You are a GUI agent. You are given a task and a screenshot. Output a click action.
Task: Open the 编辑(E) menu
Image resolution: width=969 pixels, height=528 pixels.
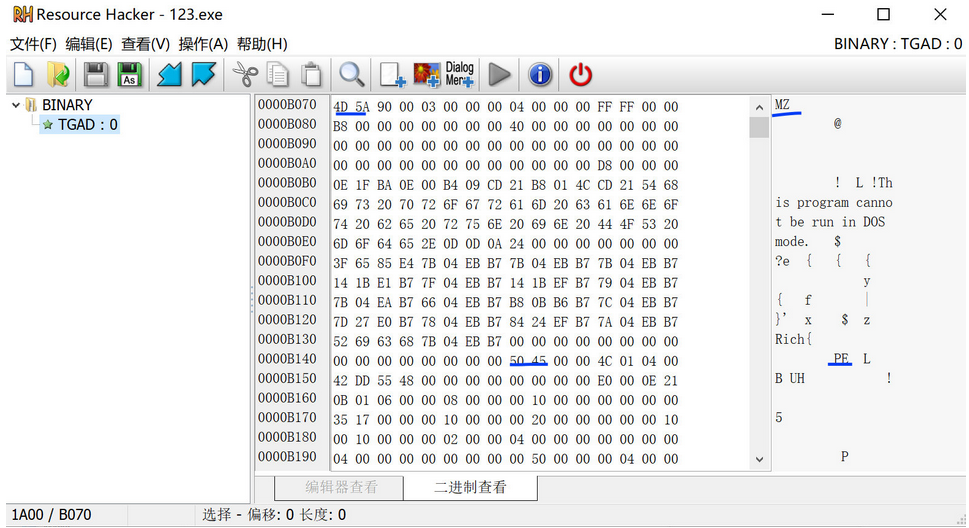click(x=89, y=44)
